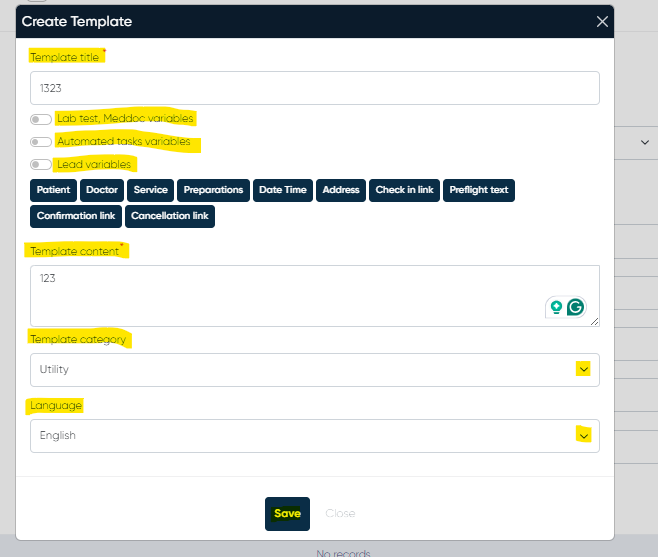Turn on Lead variables toggle
658x557 pixels.
point(41,165)
